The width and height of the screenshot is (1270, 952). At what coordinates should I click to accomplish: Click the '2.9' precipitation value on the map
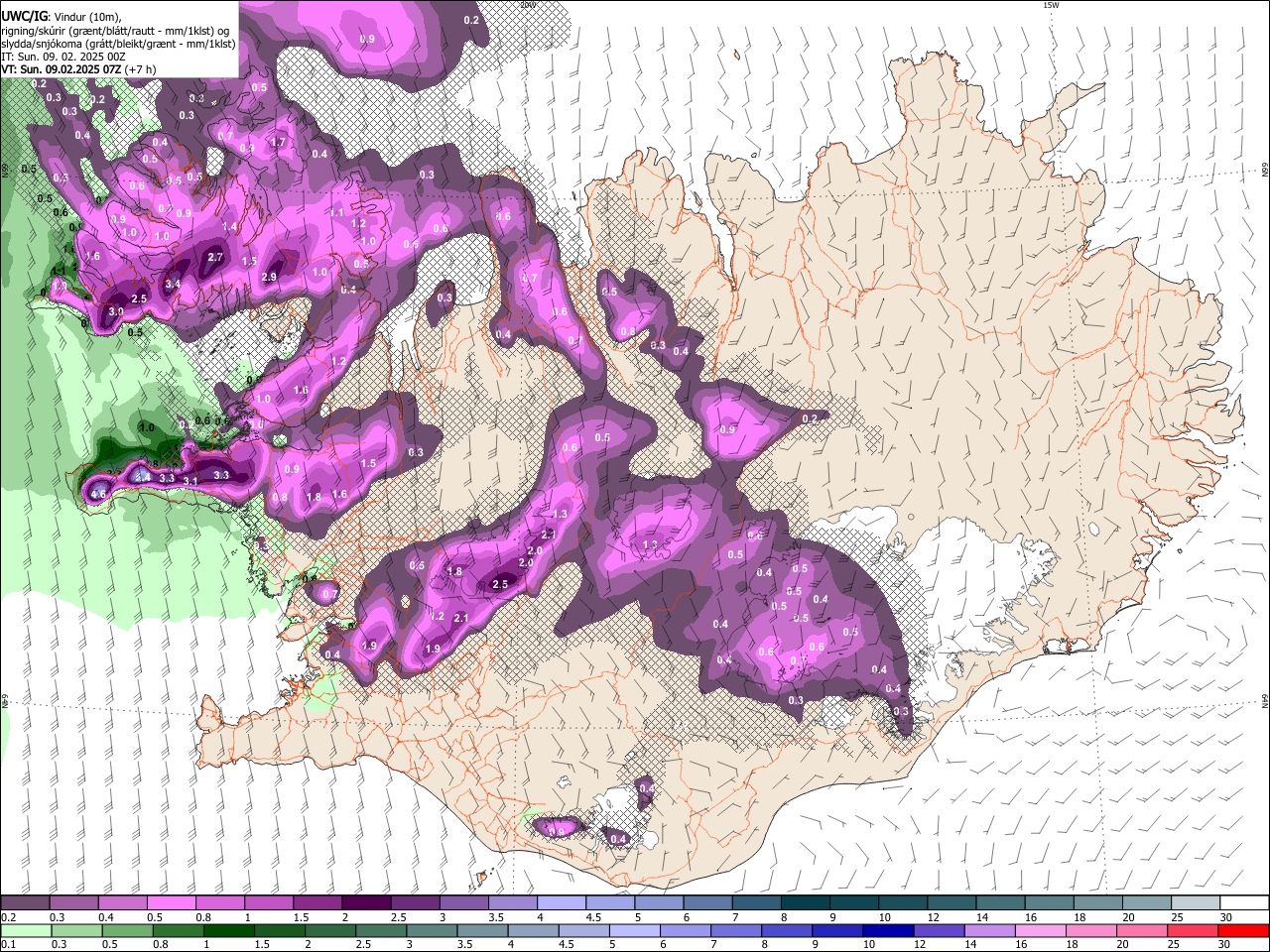269,278
